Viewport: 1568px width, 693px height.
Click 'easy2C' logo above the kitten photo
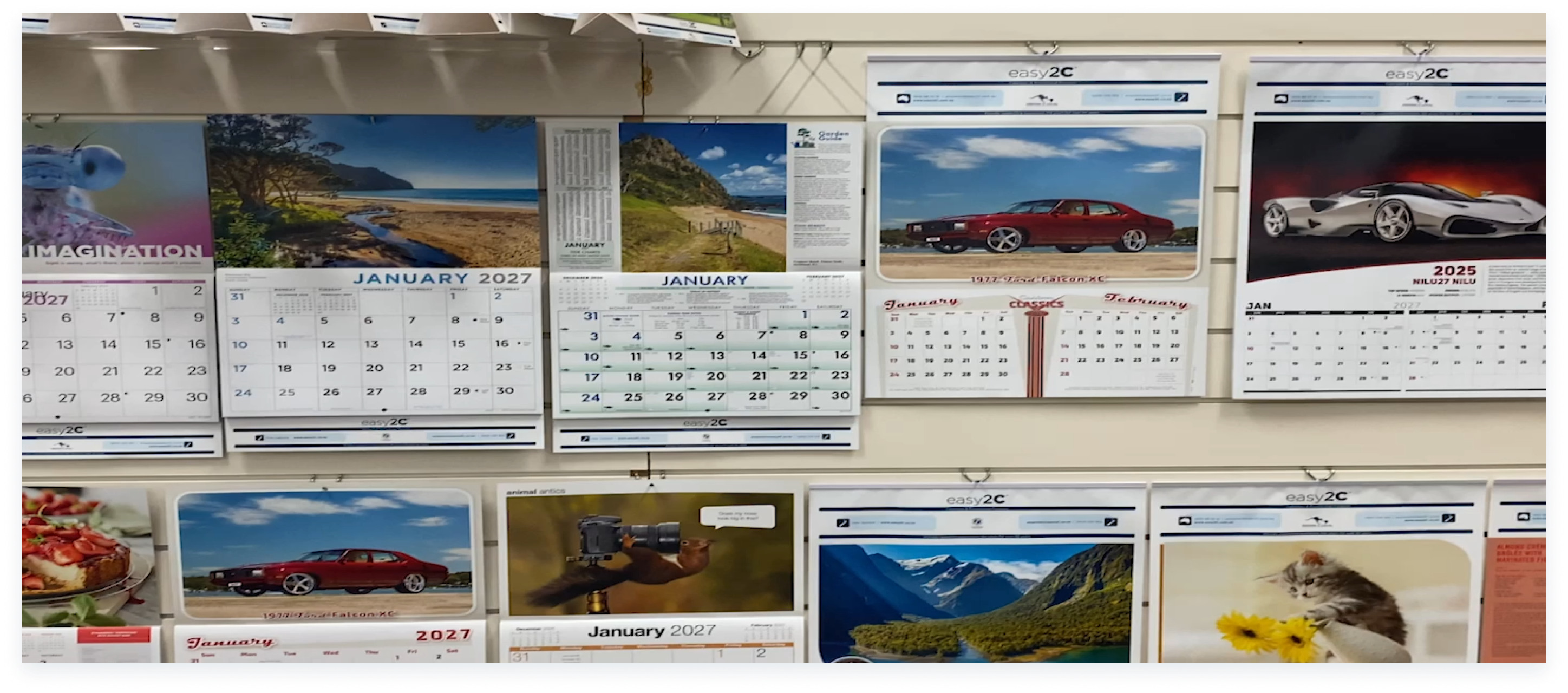[x=1317, y=497]
